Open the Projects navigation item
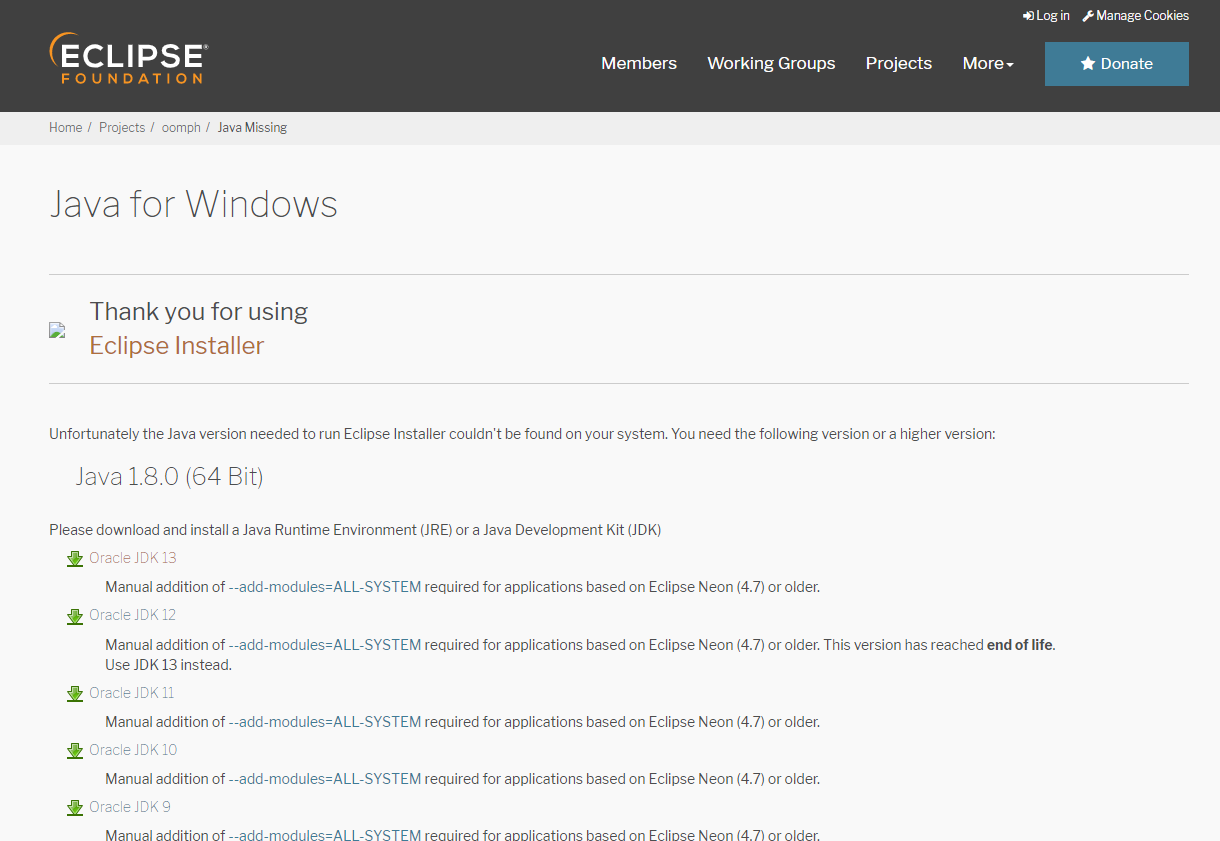1220x841 pixels. pos(899,63)
